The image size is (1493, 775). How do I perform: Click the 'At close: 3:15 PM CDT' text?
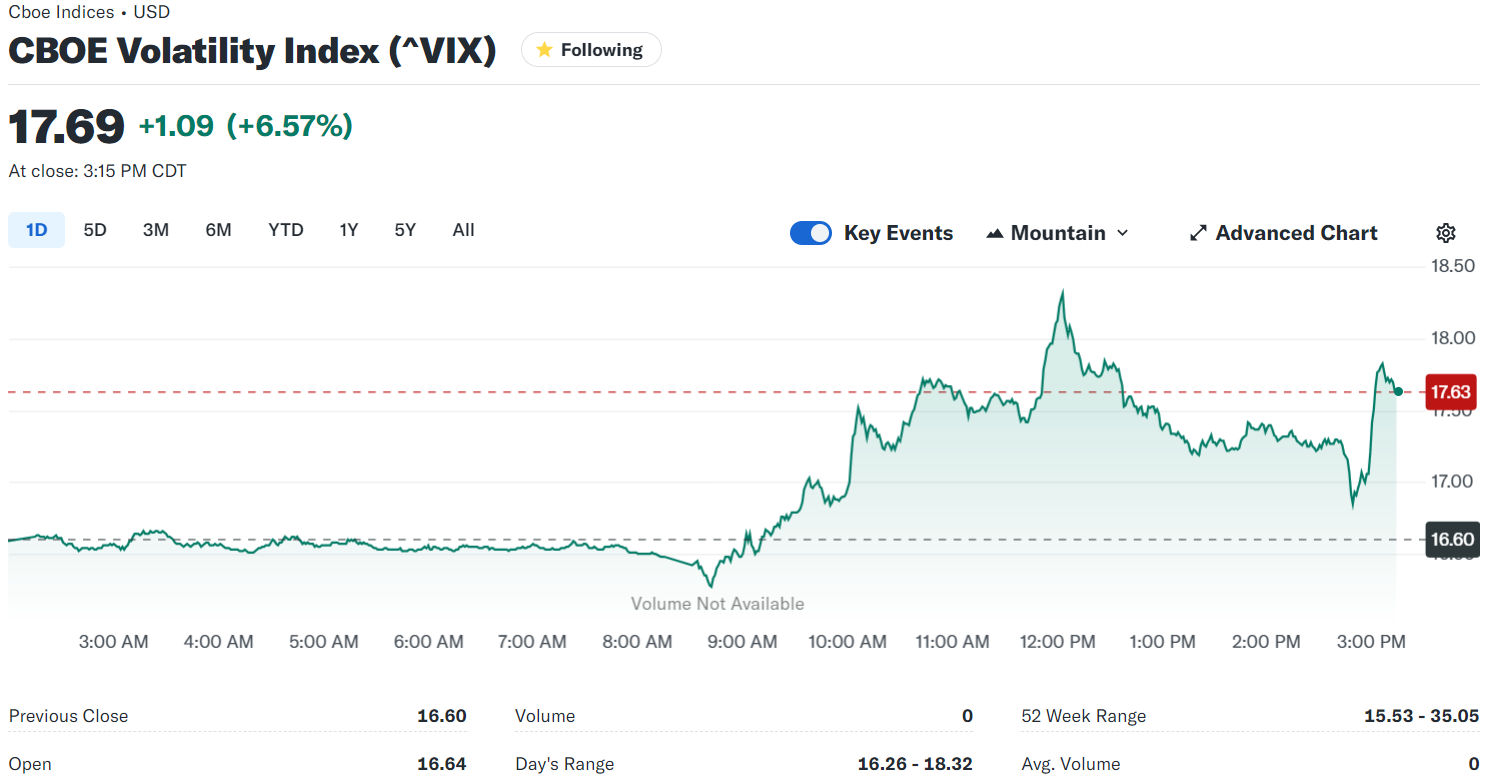click(x=97, y=171)
